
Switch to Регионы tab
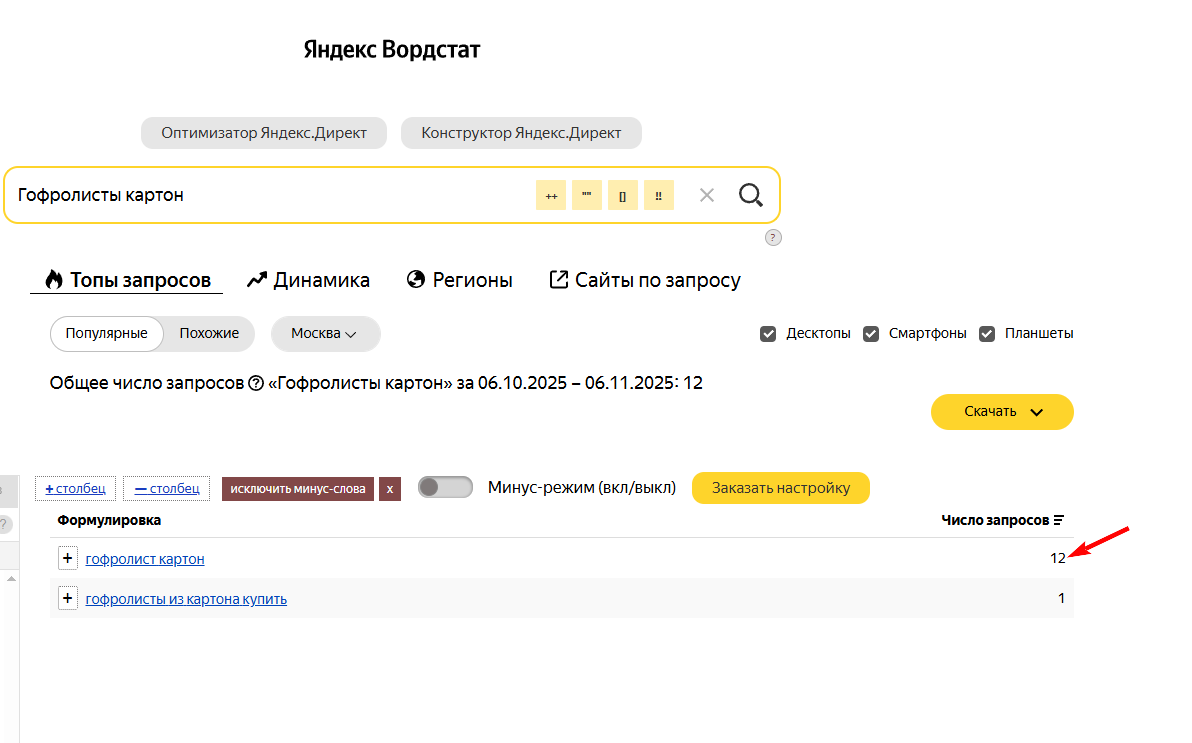459,280
